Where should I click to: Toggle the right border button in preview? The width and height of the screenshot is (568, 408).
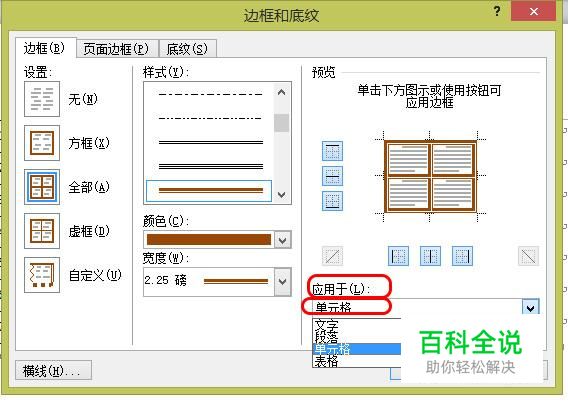[462, 256]
